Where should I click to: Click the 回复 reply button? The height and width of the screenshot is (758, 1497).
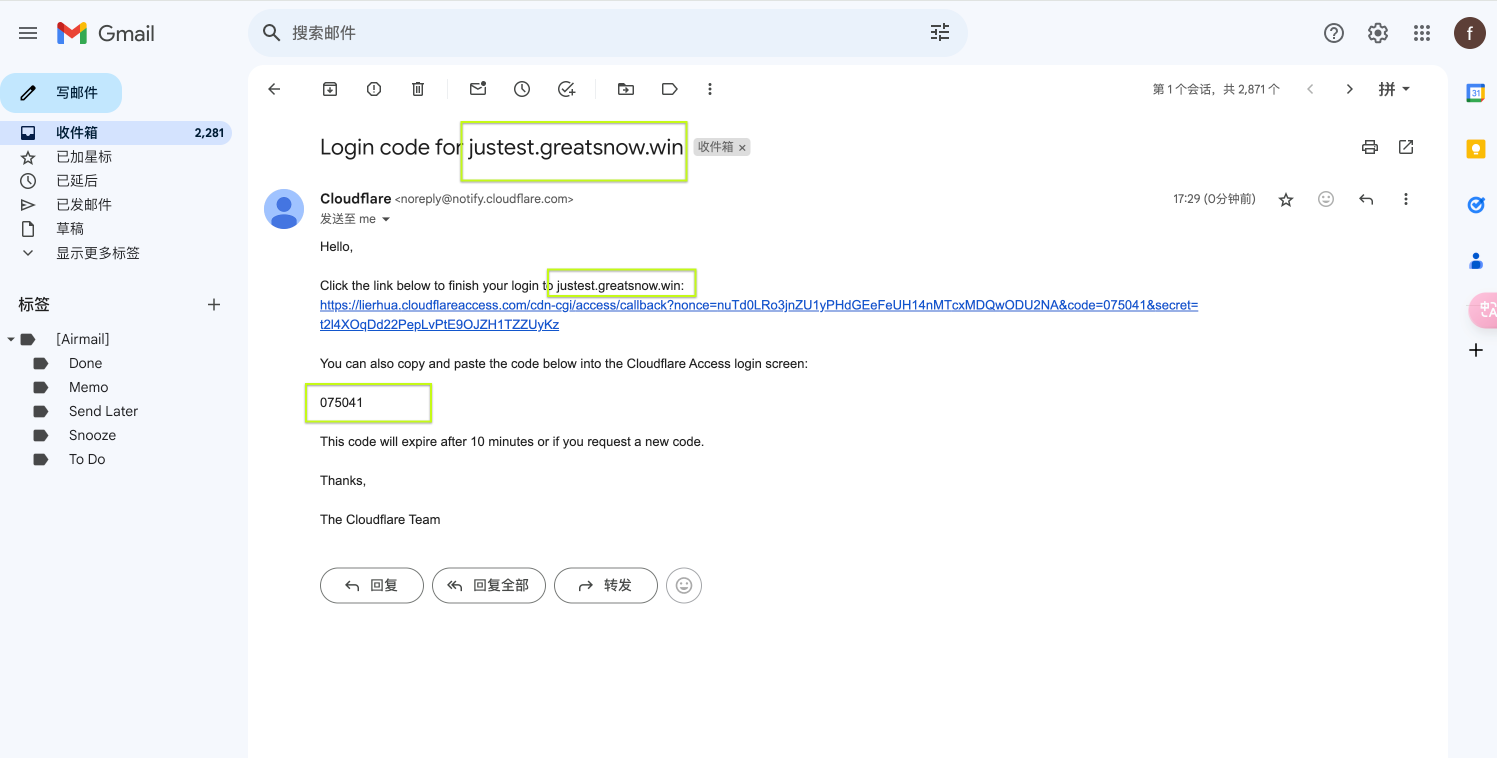pos(372,585)
